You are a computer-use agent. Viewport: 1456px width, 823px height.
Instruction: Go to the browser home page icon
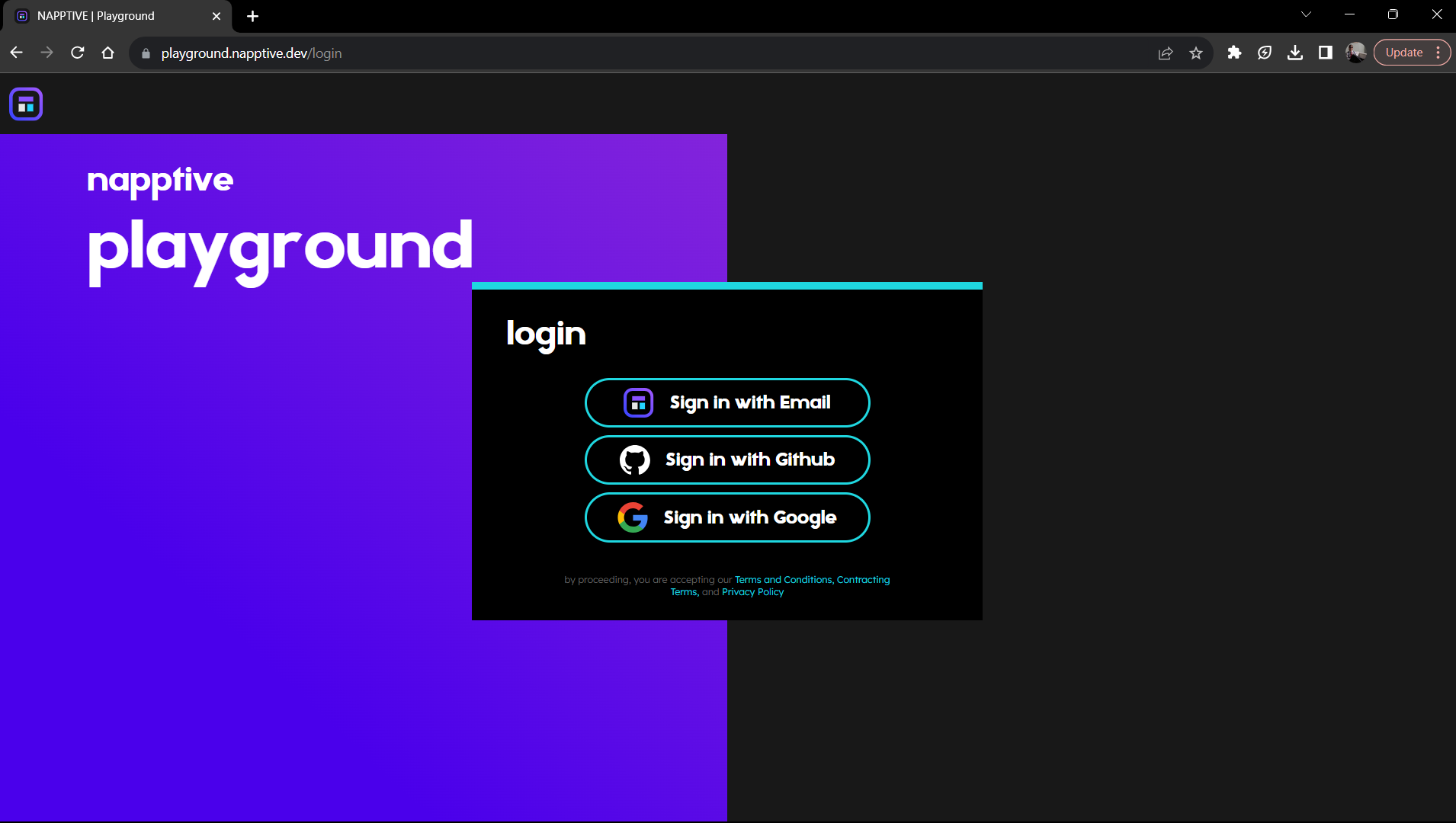coord(107,53)
